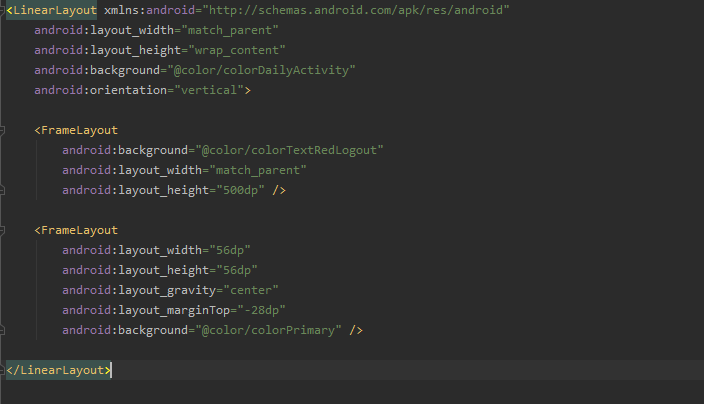704x404 pixels.
Task: Click the "@color/colorPrimary" background value
Action: point(268,330)
